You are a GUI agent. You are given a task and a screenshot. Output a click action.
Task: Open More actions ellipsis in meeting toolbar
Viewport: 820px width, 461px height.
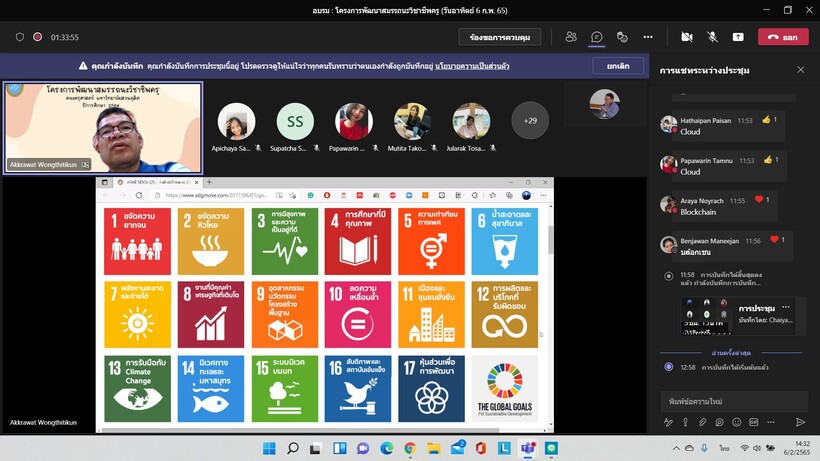coord(648,37)
